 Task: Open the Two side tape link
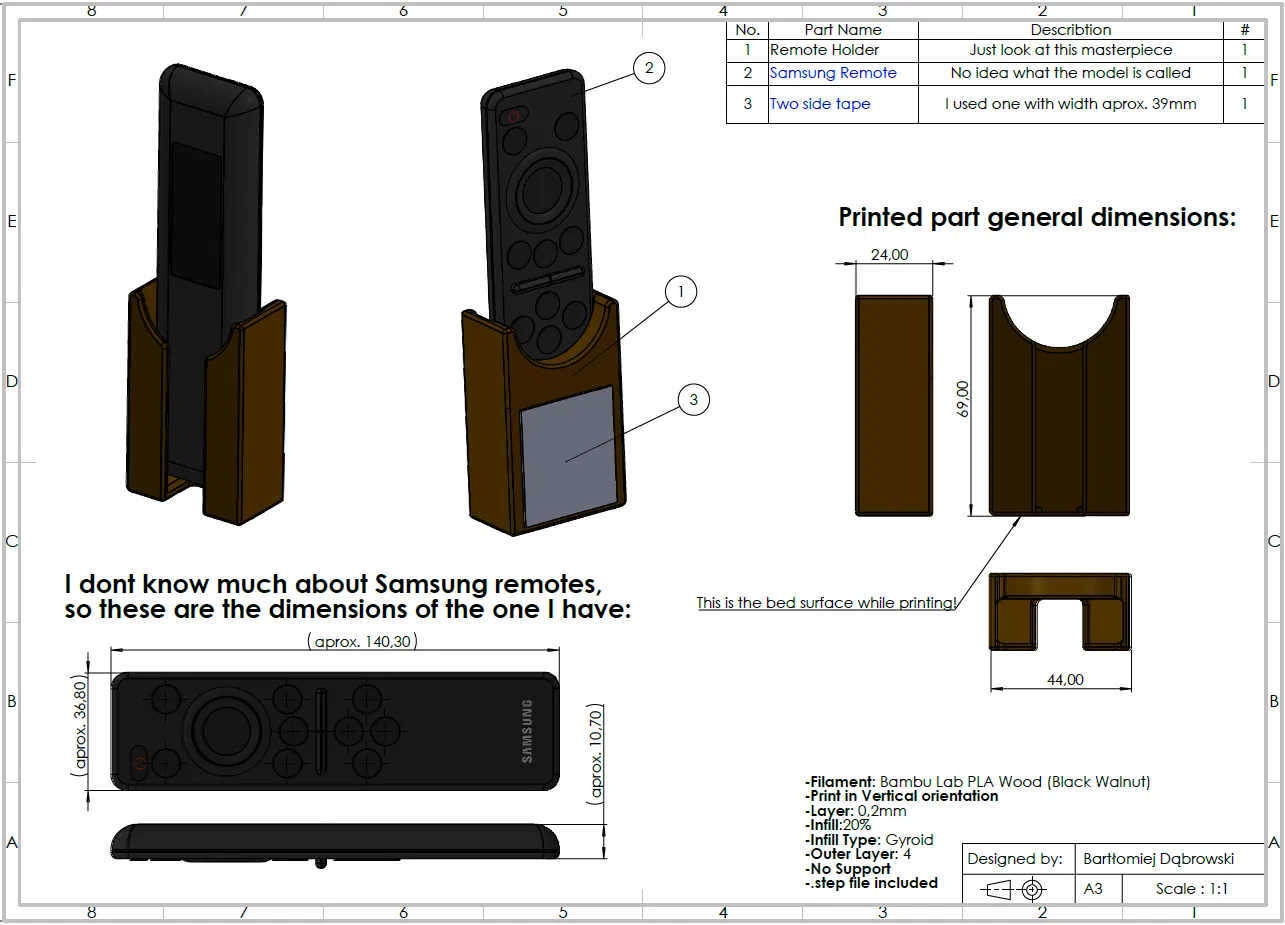pos(820,104)
